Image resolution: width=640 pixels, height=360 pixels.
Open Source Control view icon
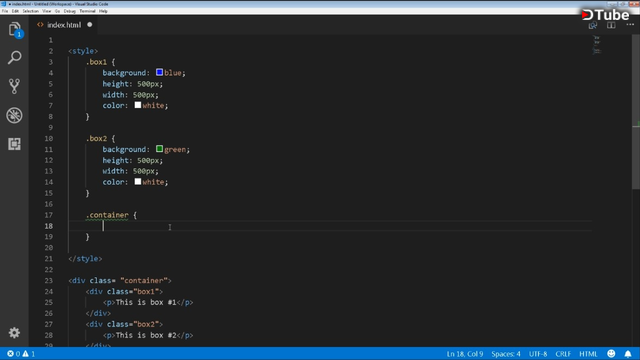tap(15, 86)
